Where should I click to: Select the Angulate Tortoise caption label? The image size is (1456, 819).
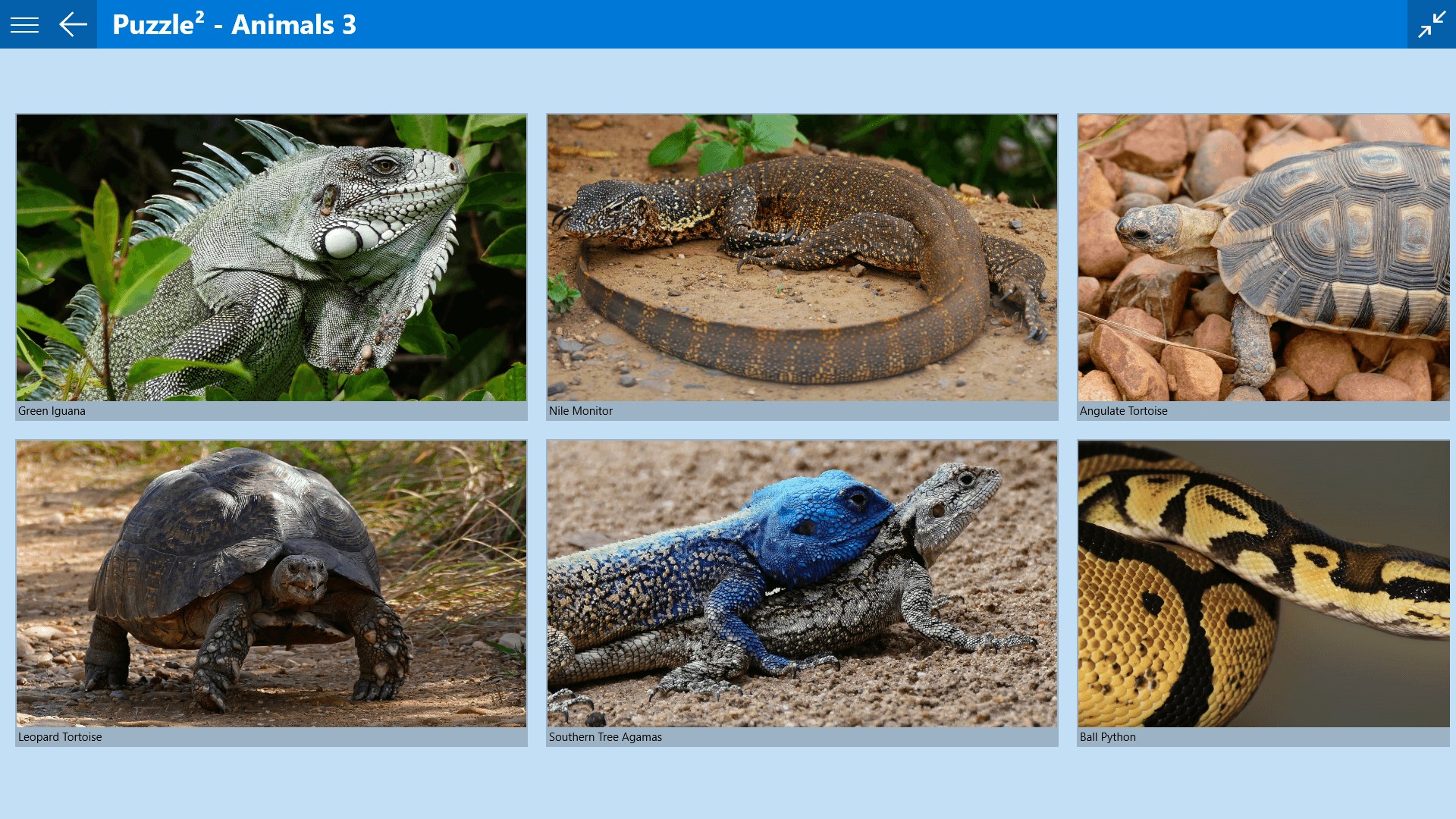click(x=1124, y=411)
